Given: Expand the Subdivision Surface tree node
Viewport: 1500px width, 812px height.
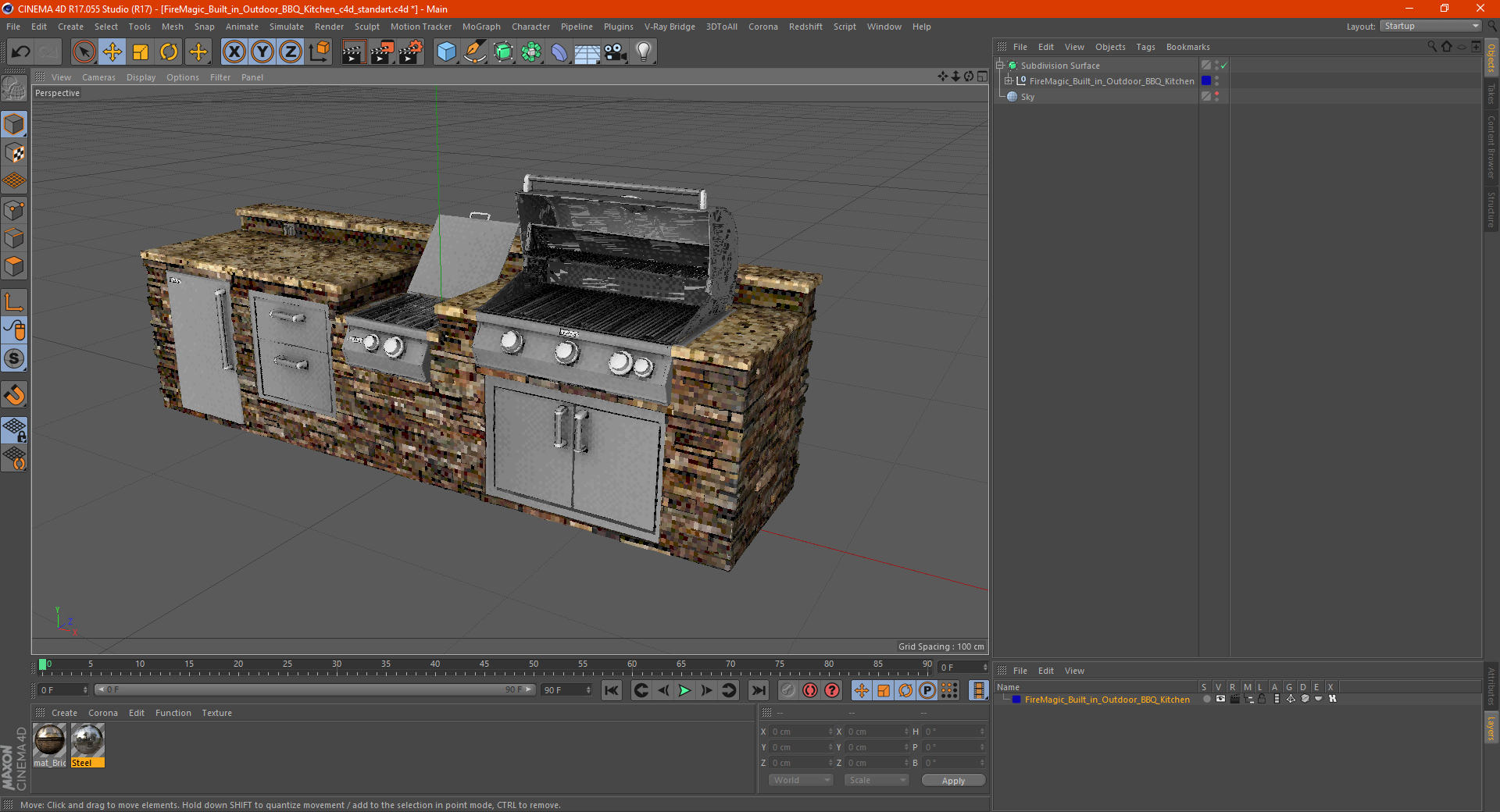Looking at the screenshot, I should [999, 66].
